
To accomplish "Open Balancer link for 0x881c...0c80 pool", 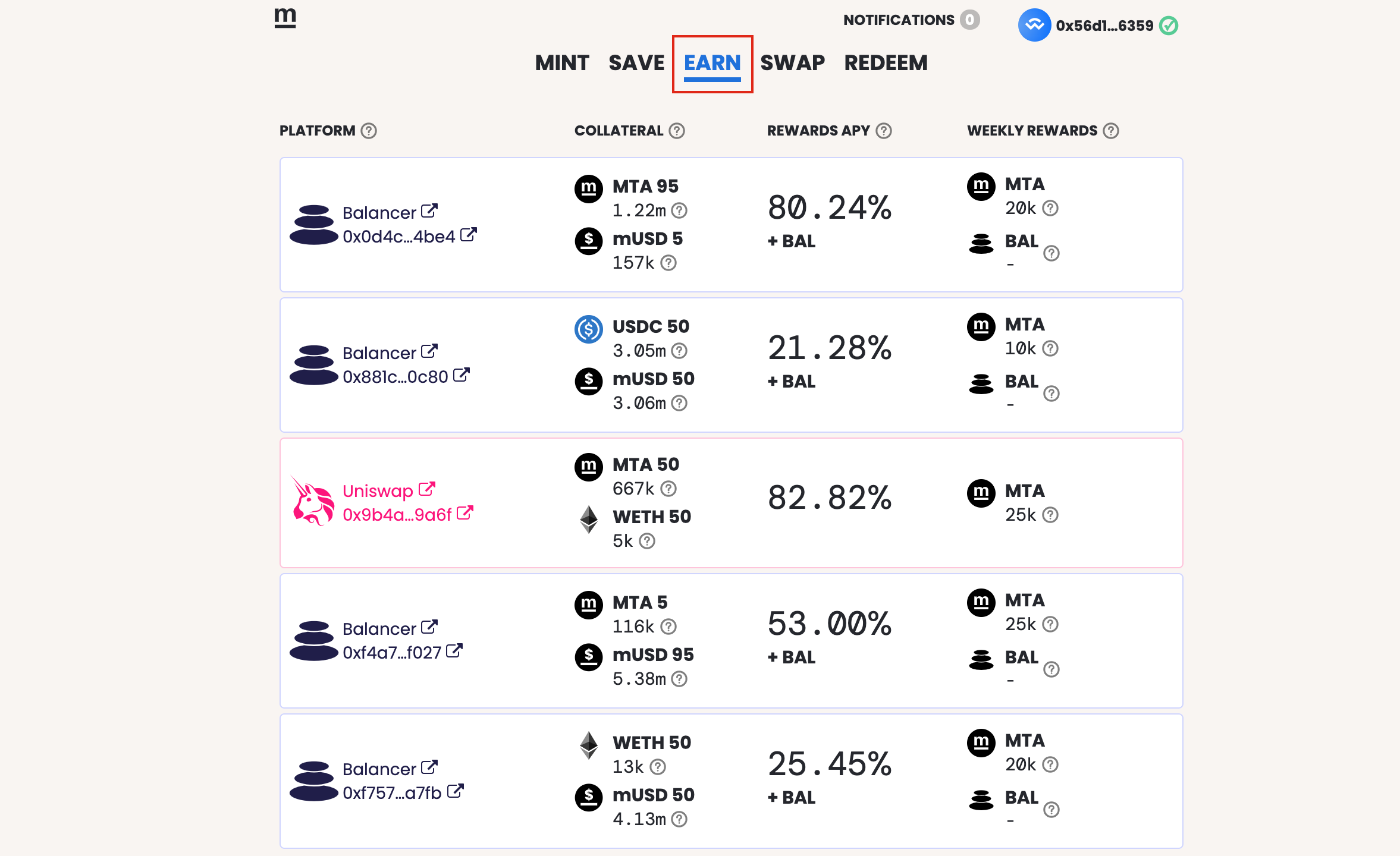I will [379, 353].
